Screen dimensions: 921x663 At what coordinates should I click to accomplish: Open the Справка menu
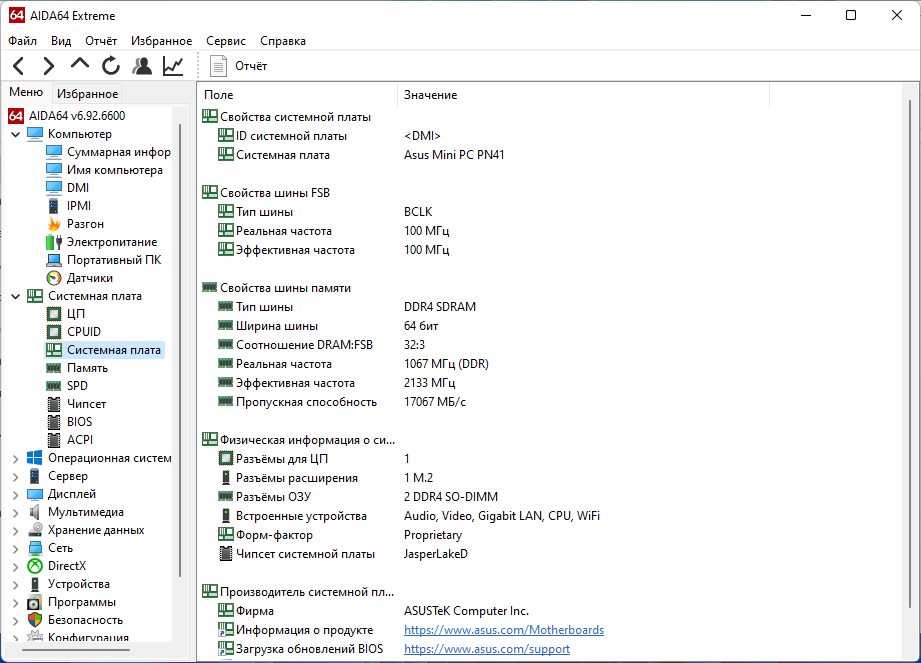(x=283, y=41)
